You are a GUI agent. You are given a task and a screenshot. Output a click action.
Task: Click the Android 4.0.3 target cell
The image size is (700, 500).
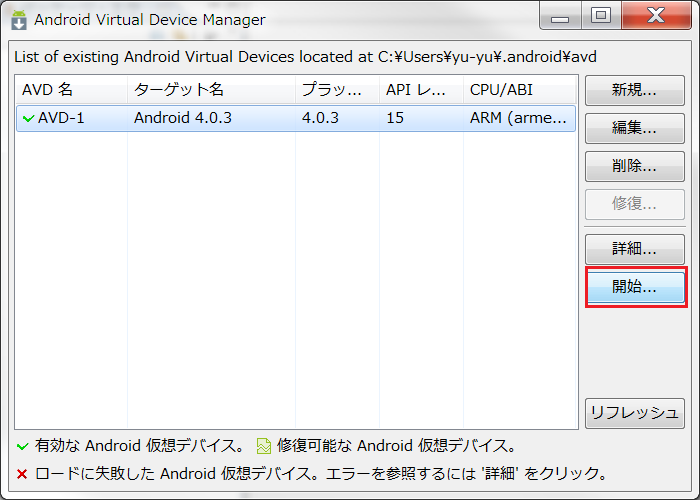(x=183, y=118)
